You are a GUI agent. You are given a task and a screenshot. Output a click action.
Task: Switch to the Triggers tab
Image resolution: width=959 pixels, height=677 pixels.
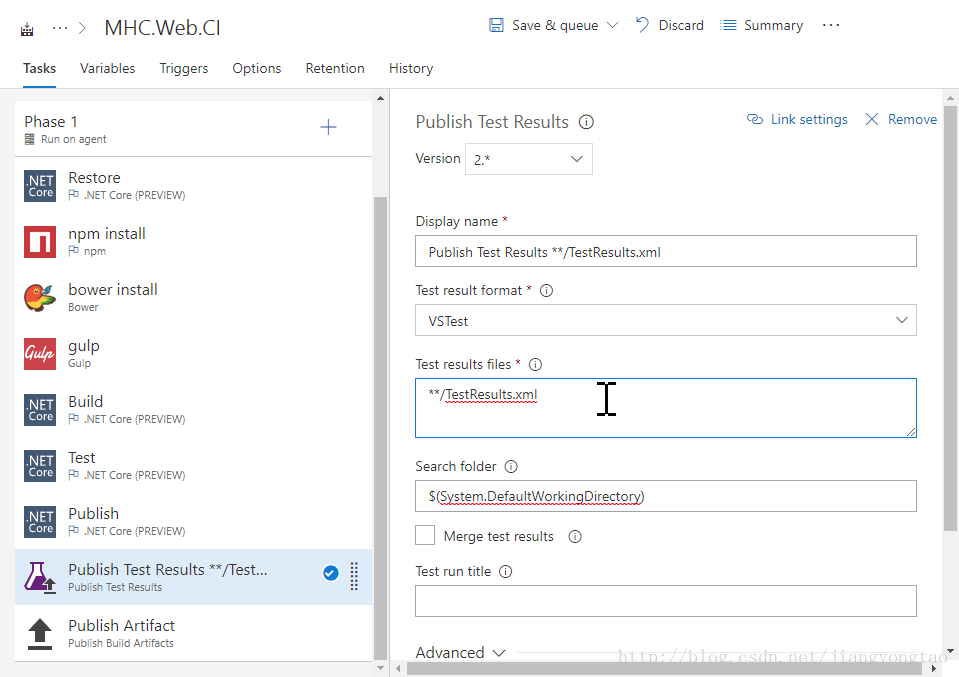183,68
